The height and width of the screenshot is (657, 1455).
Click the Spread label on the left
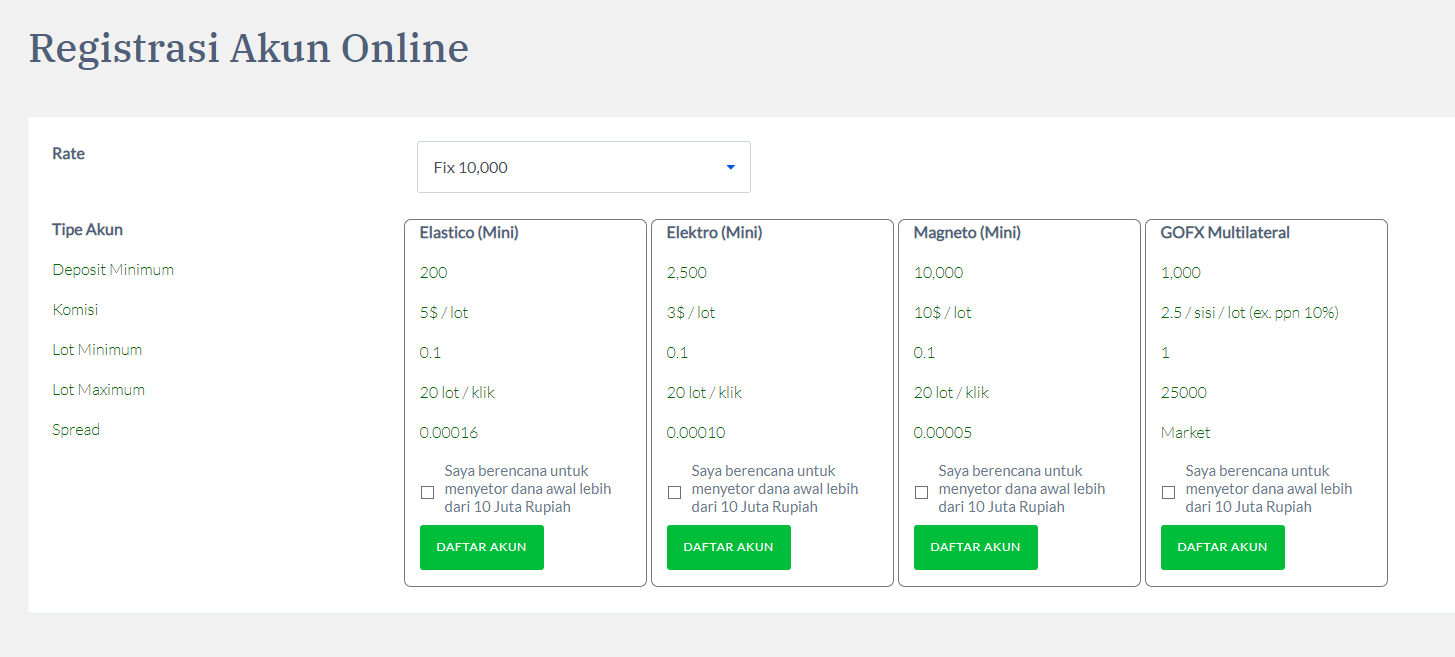(x=75, y=429)
